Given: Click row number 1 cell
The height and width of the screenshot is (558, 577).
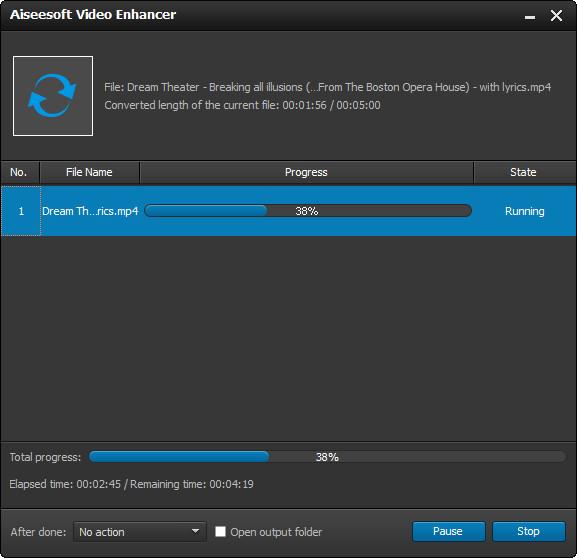Looking at the screenshot, I should point(21,211).
